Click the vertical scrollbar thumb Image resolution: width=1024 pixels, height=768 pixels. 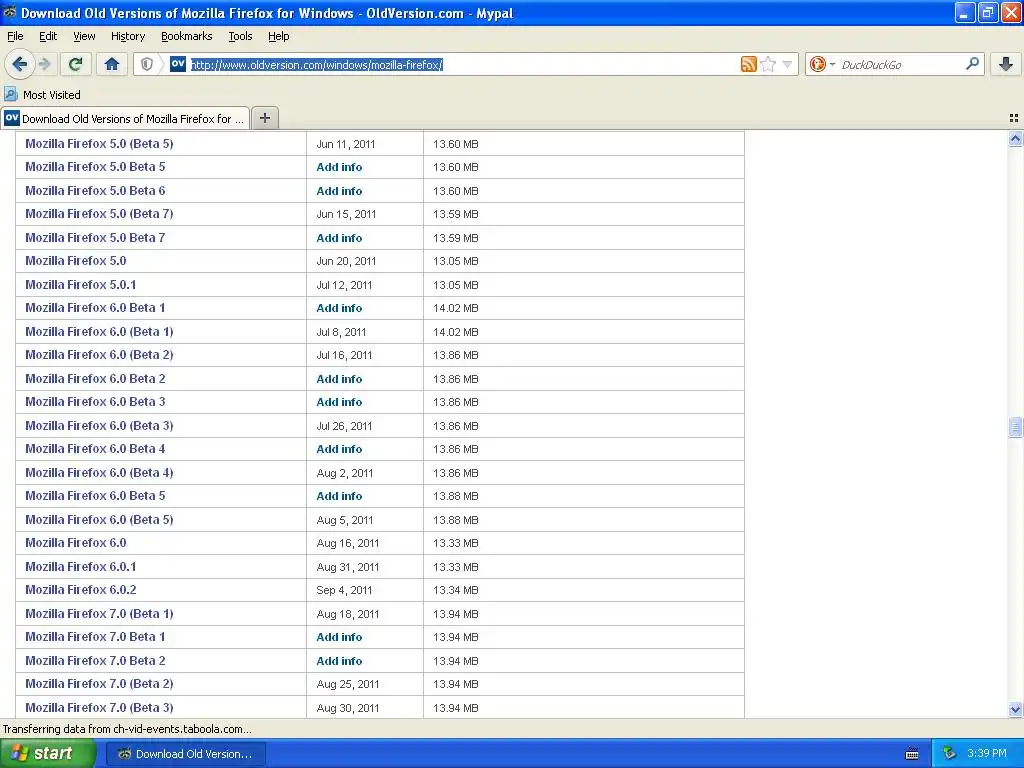pyautogui.click(x=1015, y=426)
